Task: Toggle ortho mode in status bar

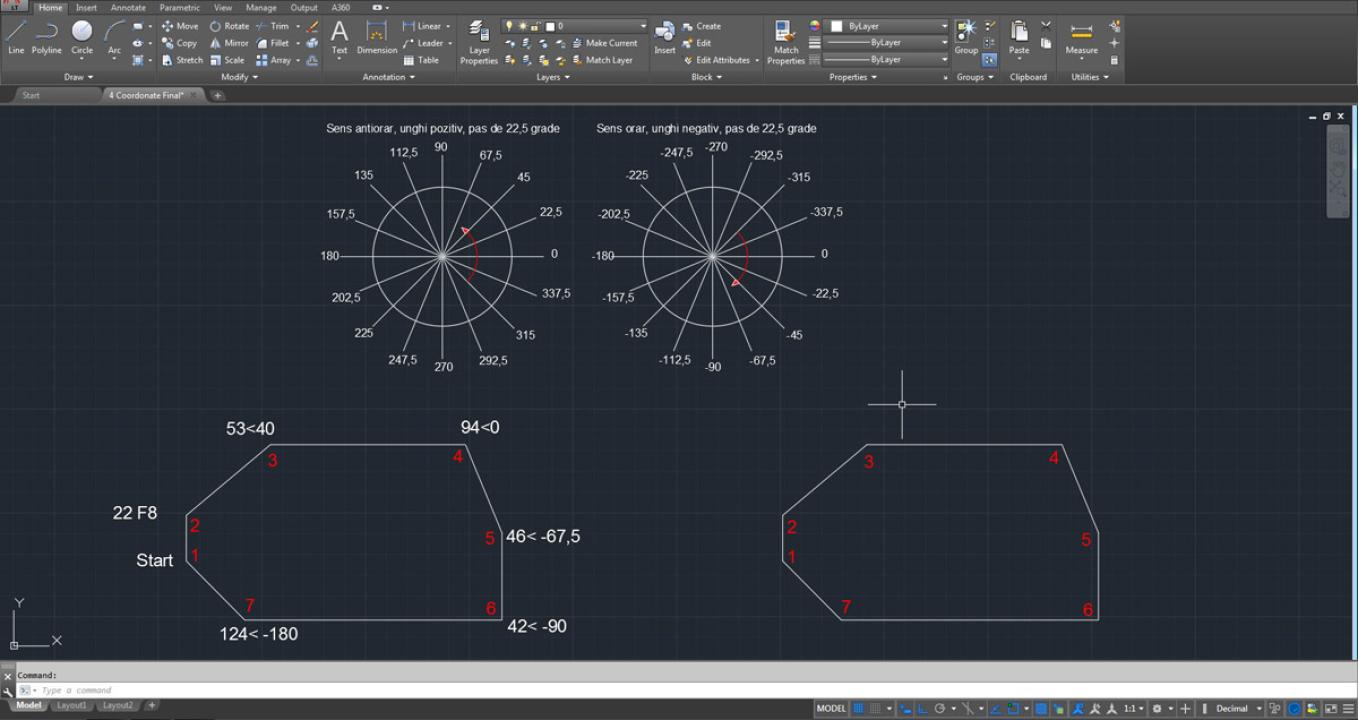Action: (922, 708)
